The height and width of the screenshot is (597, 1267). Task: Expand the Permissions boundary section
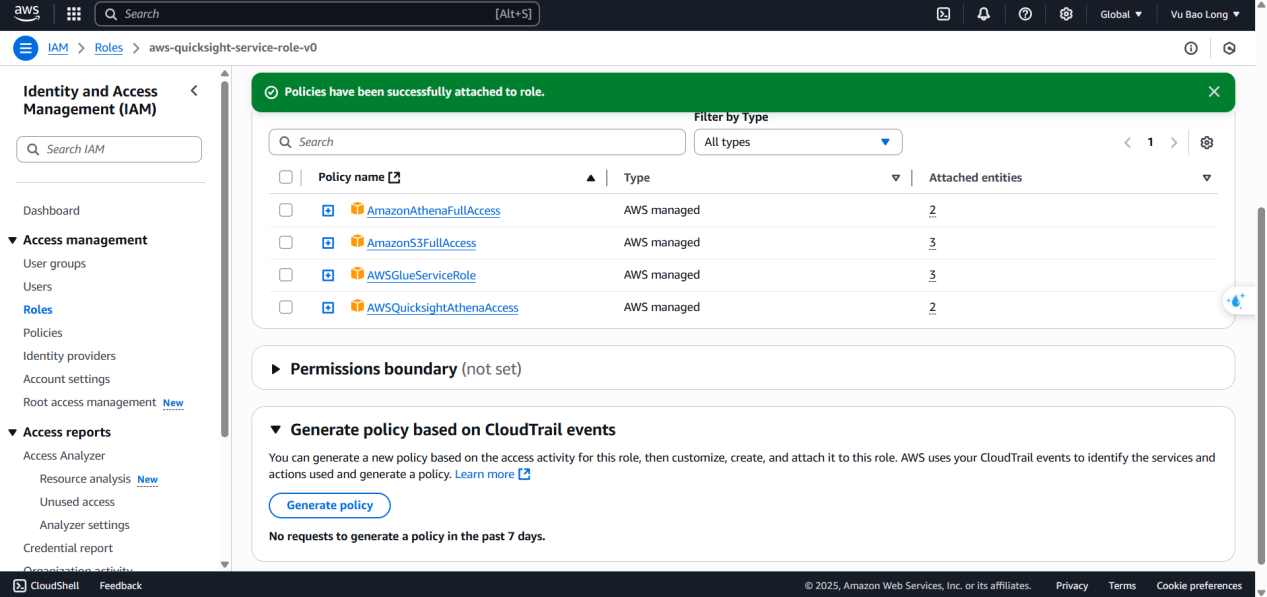click(x=276, y=369)
